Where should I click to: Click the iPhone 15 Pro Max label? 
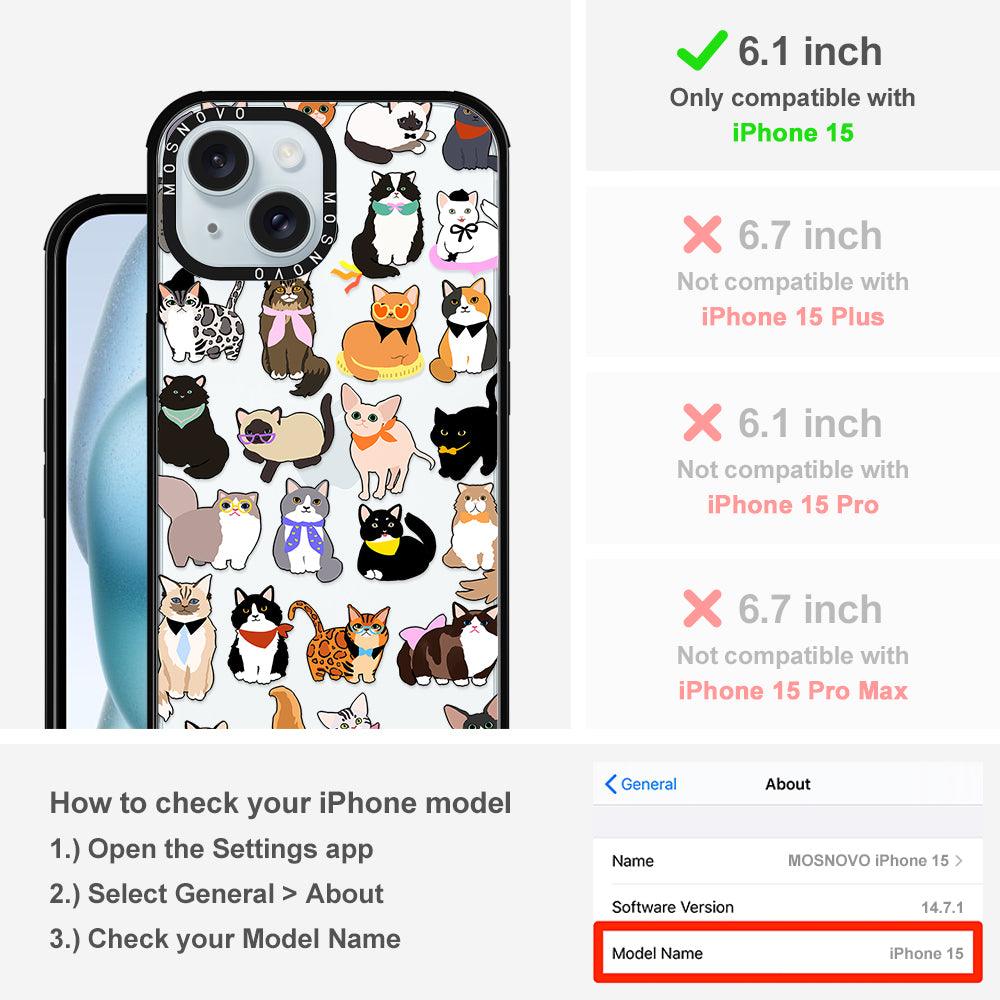[793, 691]
